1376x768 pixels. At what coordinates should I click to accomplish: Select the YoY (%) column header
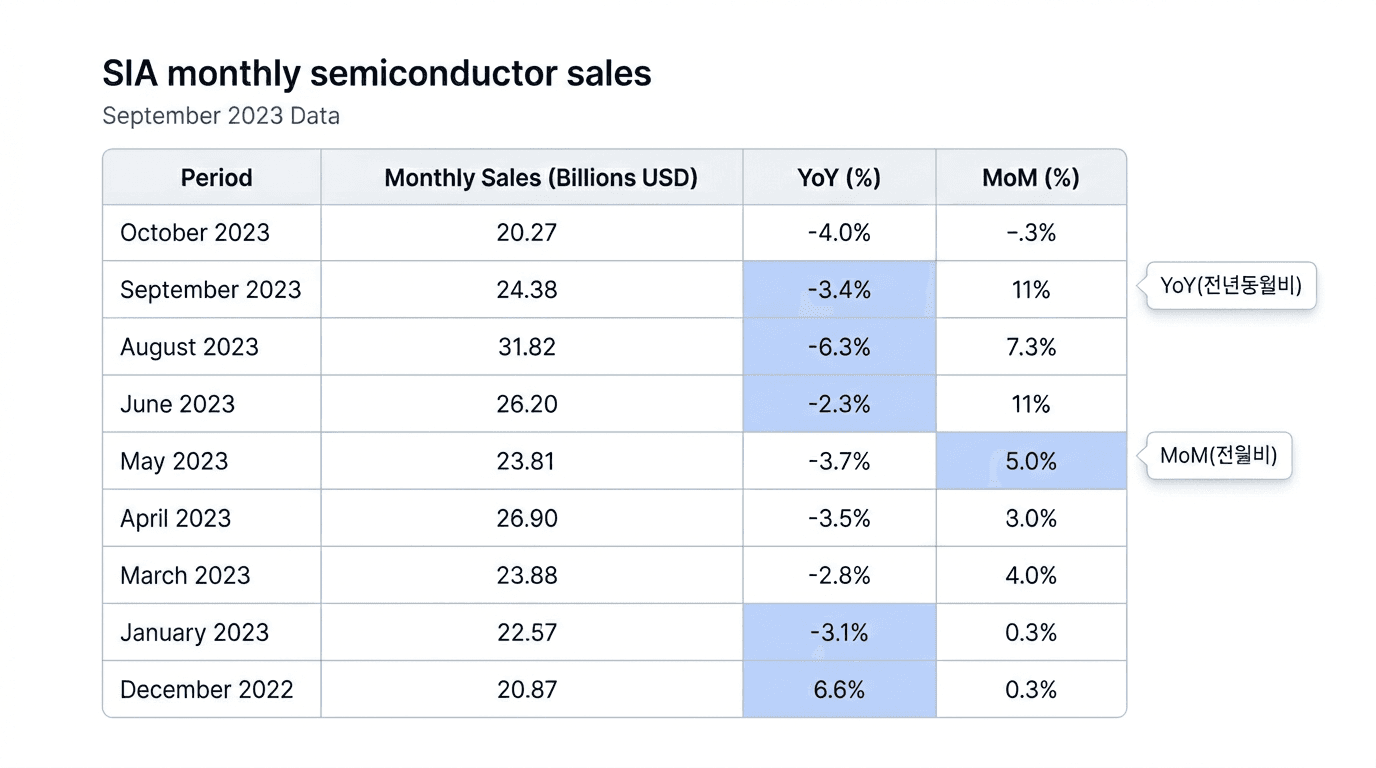839,178
